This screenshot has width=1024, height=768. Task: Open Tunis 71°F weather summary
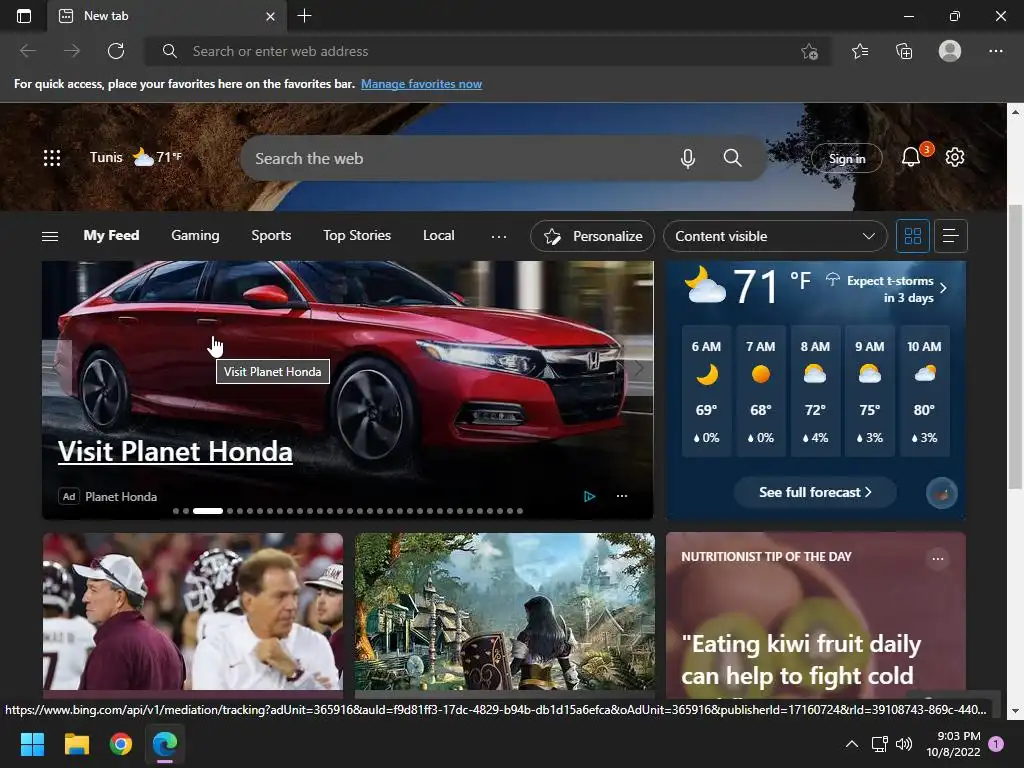pos(136,157)
